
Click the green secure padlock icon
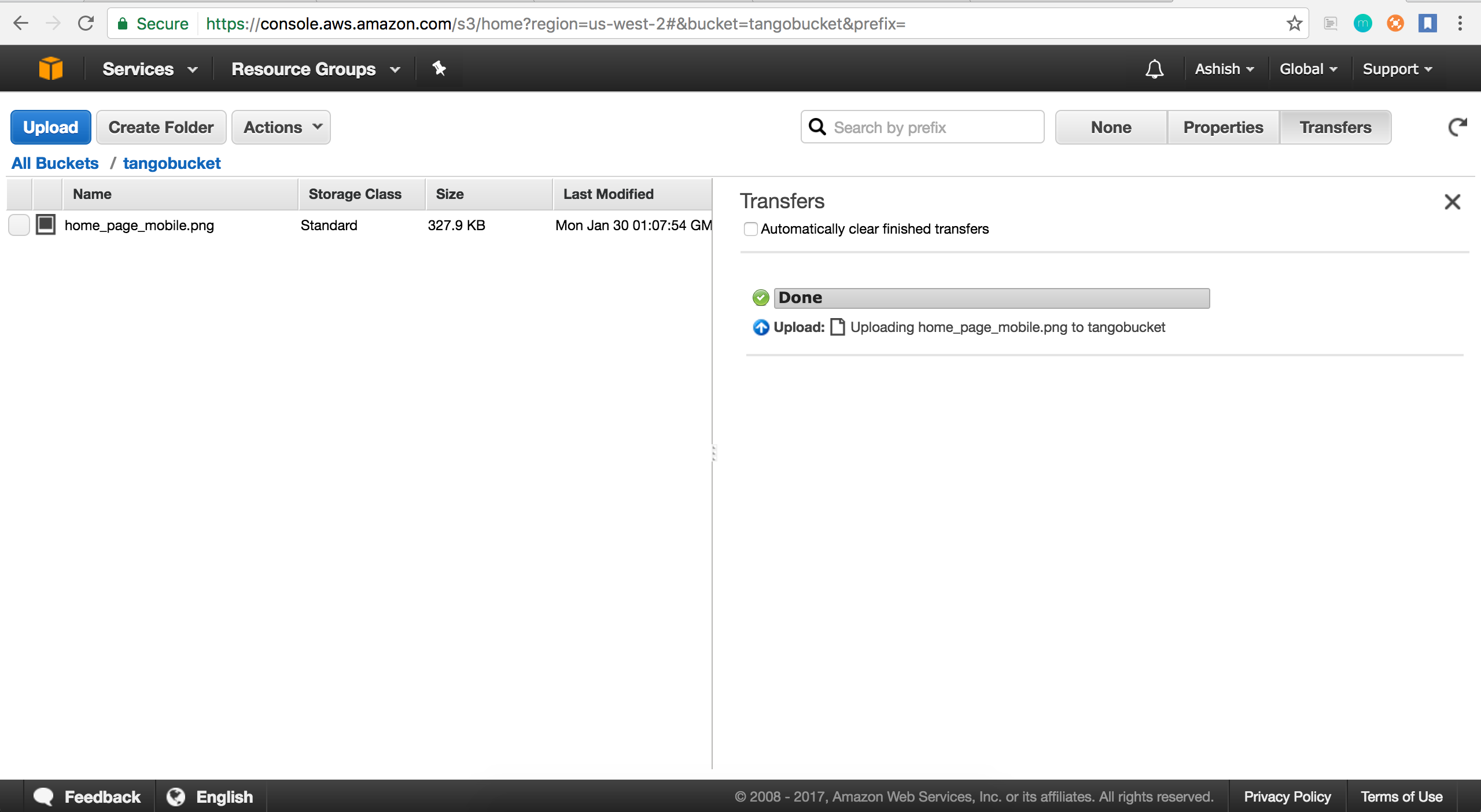(x=122, y=23)
